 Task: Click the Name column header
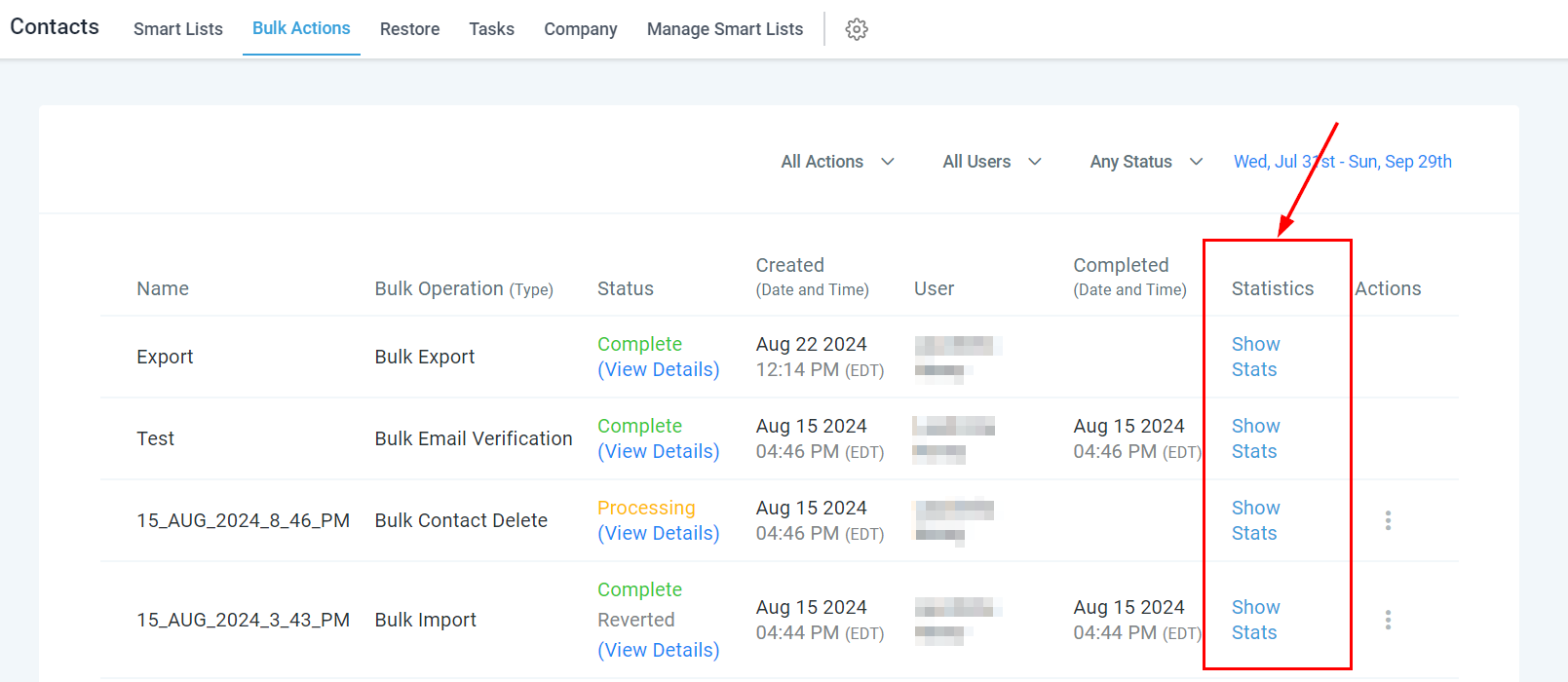(163, 288)
